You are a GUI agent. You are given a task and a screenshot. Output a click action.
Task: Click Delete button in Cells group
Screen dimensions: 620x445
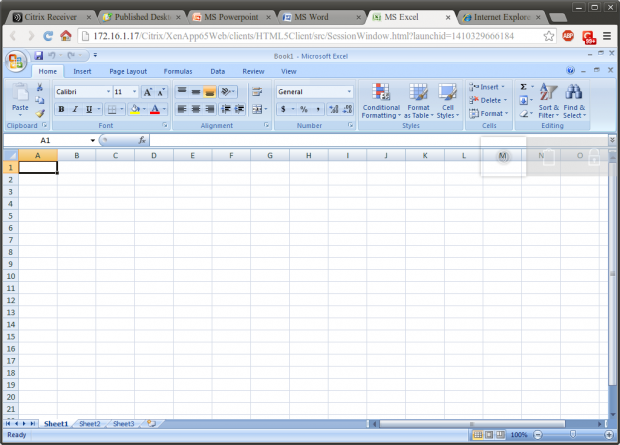pos(488,100)
